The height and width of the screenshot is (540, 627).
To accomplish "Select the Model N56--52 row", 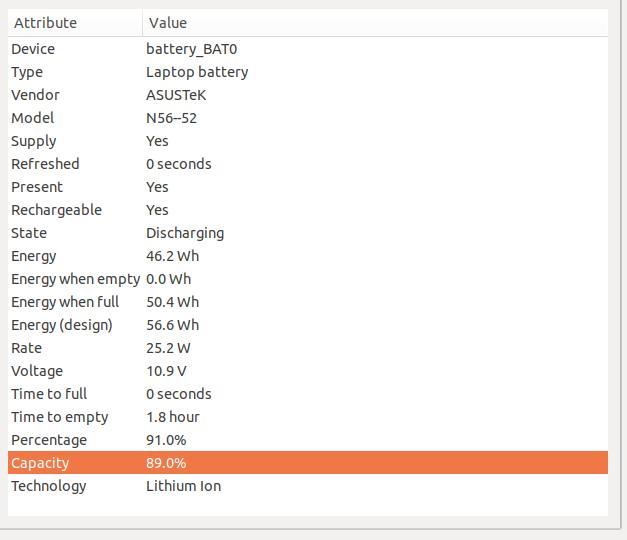I will [308, 118].
